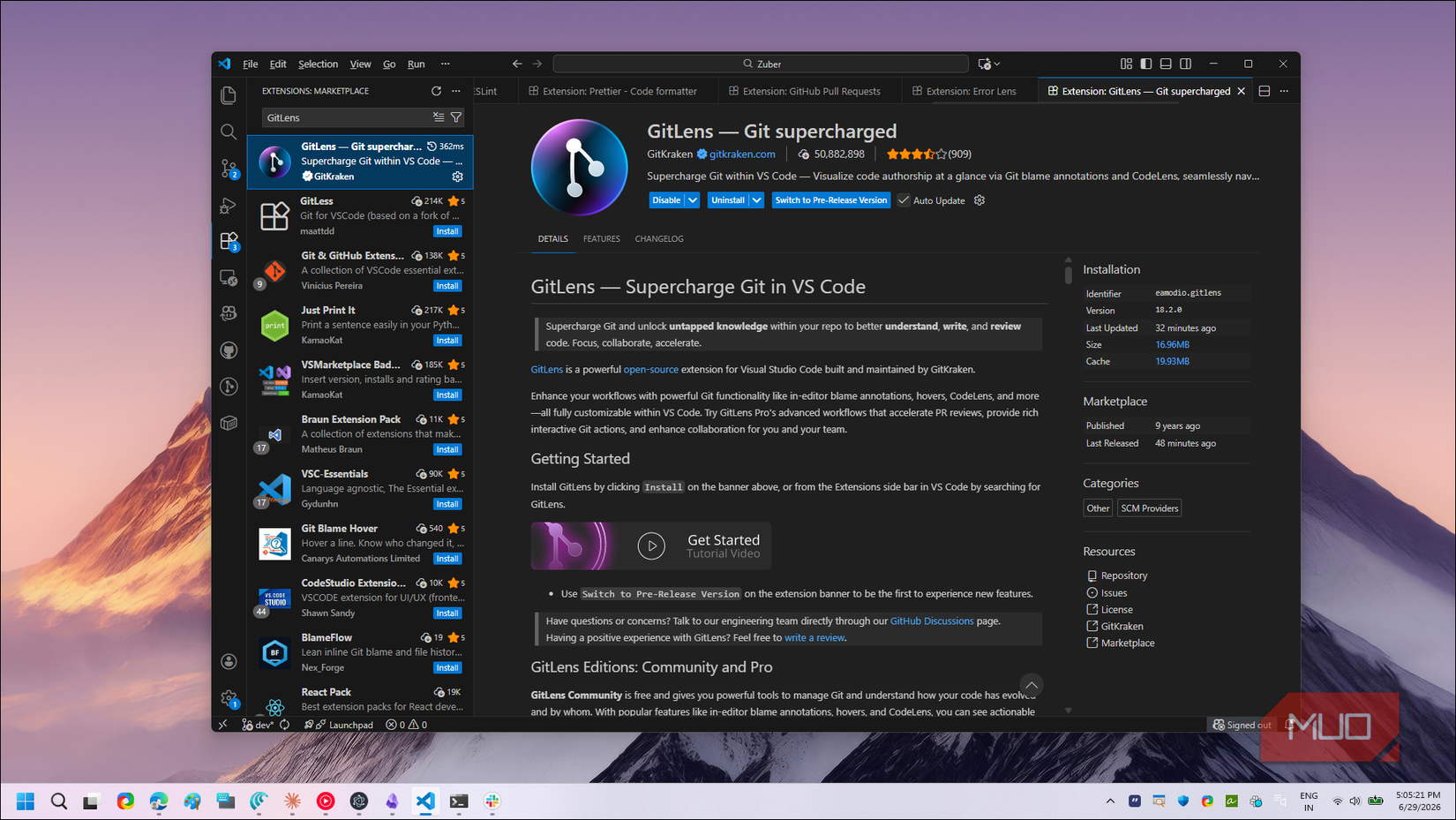The width and height of the screenshot is (1456, 820).
Task: Toggle the bottom panel
Action: 1166,64
